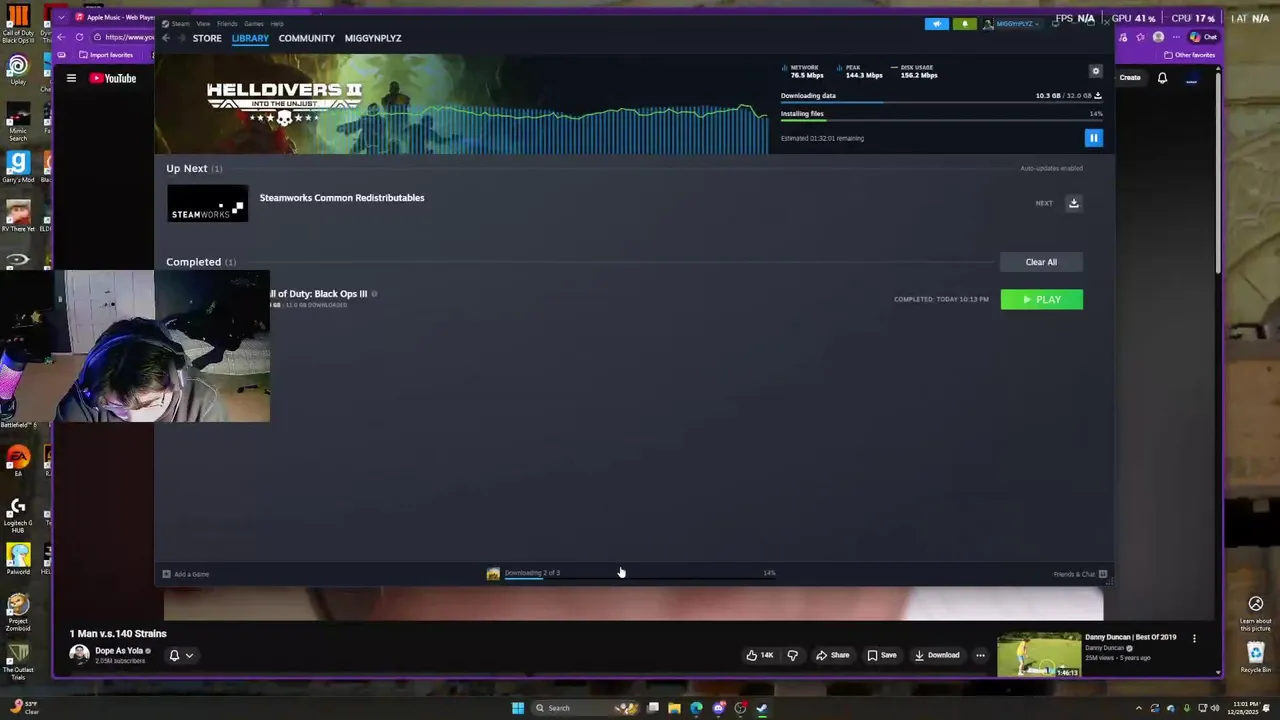
Task: Switch to the Steam Library tab
Action: [x=250, y=38]
